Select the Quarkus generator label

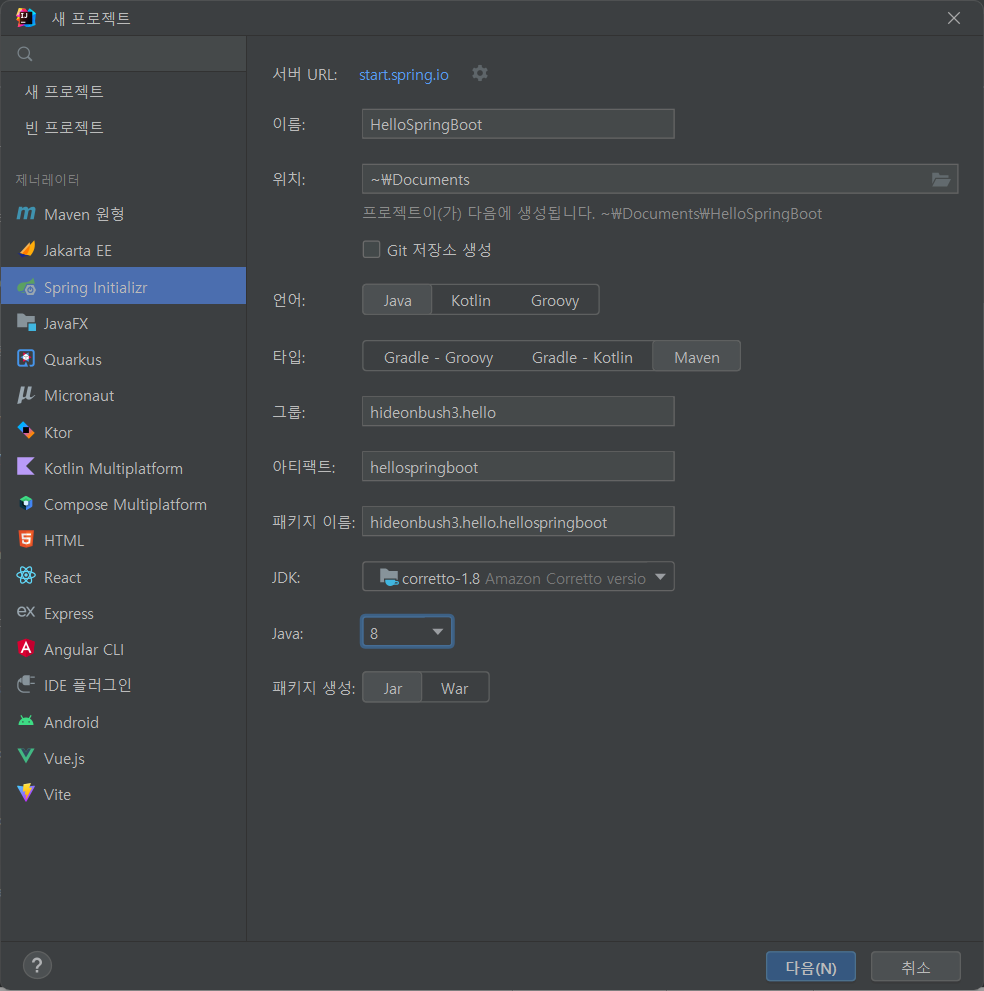(73, 360)
